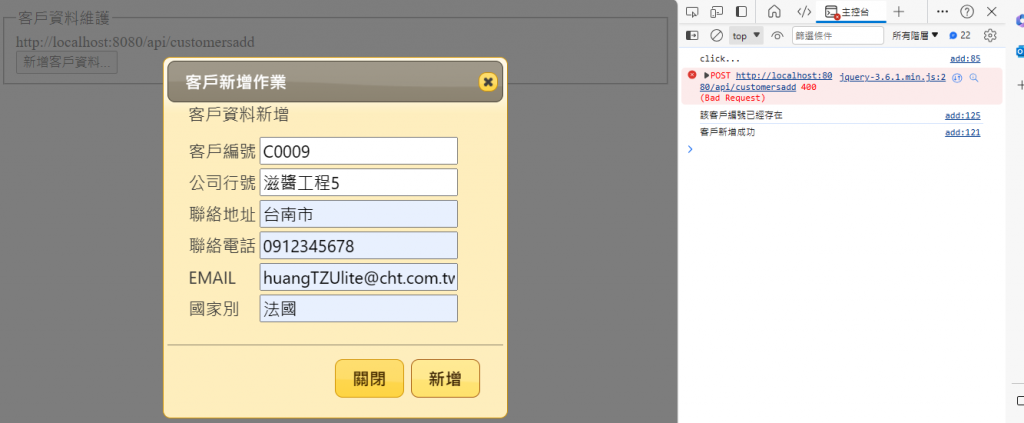The width and height of the screenshot is (1024, 423).
Task: Open the 22 issues counter badge
Action: pos(959,35)
